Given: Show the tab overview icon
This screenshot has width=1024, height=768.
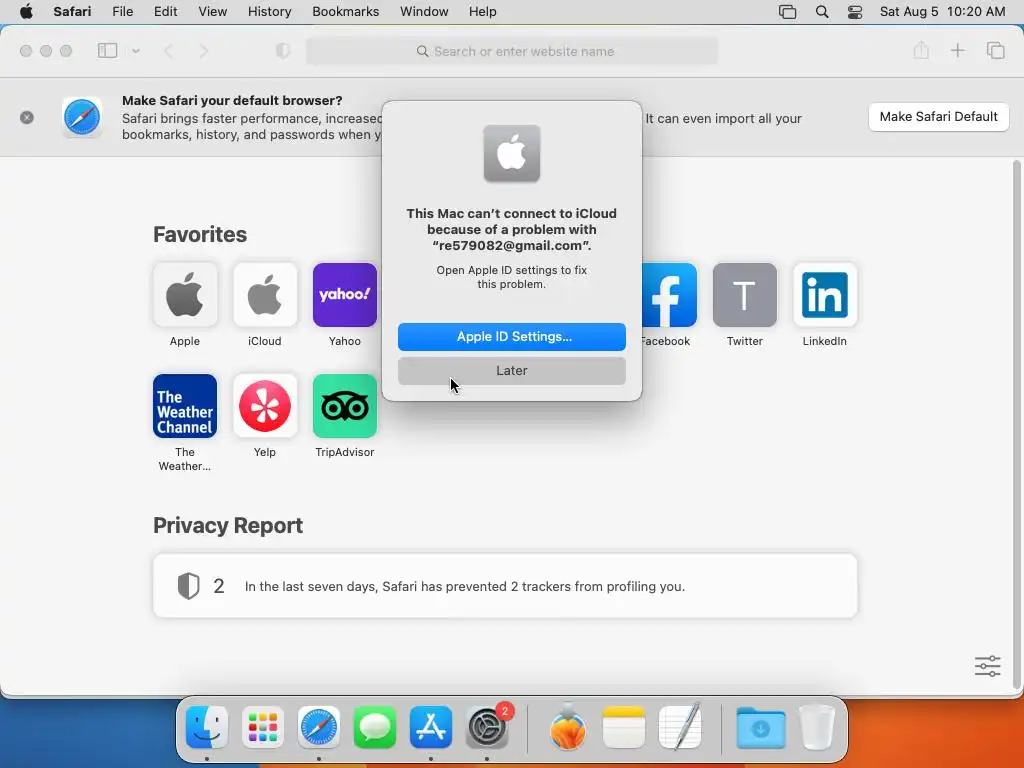Looking at the screenshot, I should 995,50.
